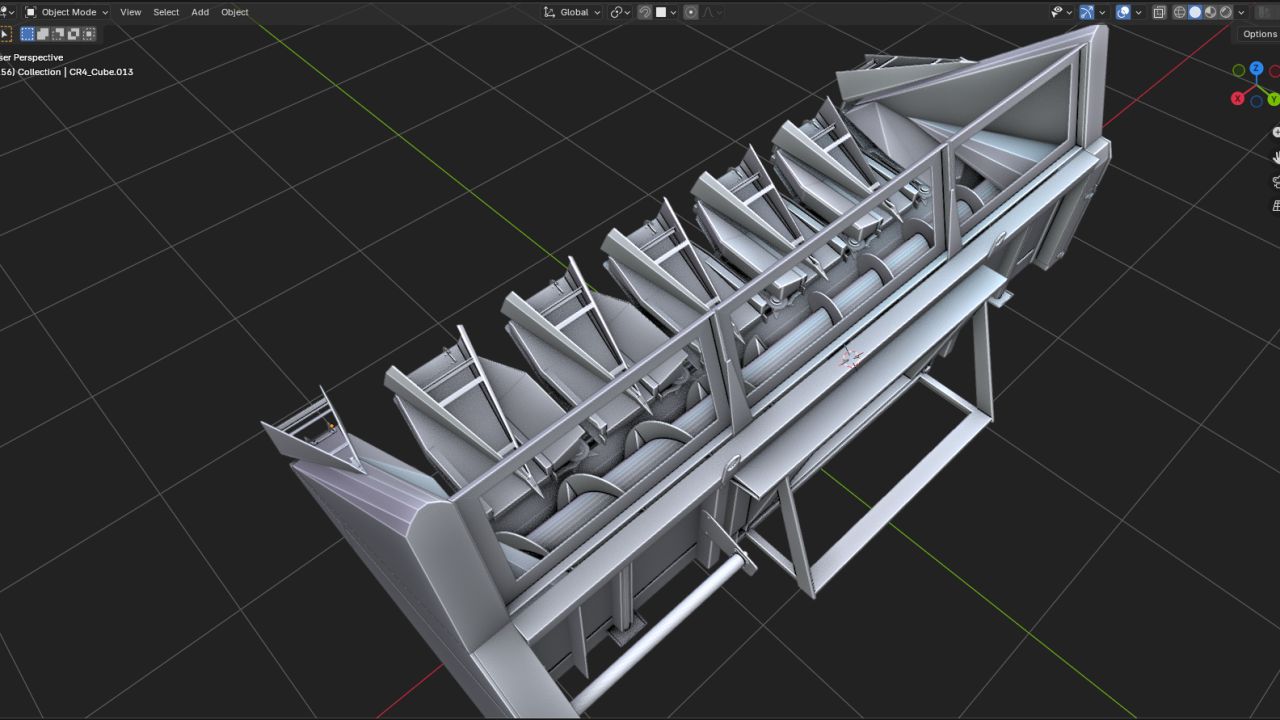The height and width of the screenshot is (720, 1280).
Task: Switch to rendered viewport shading
Action: (1225, 12)
